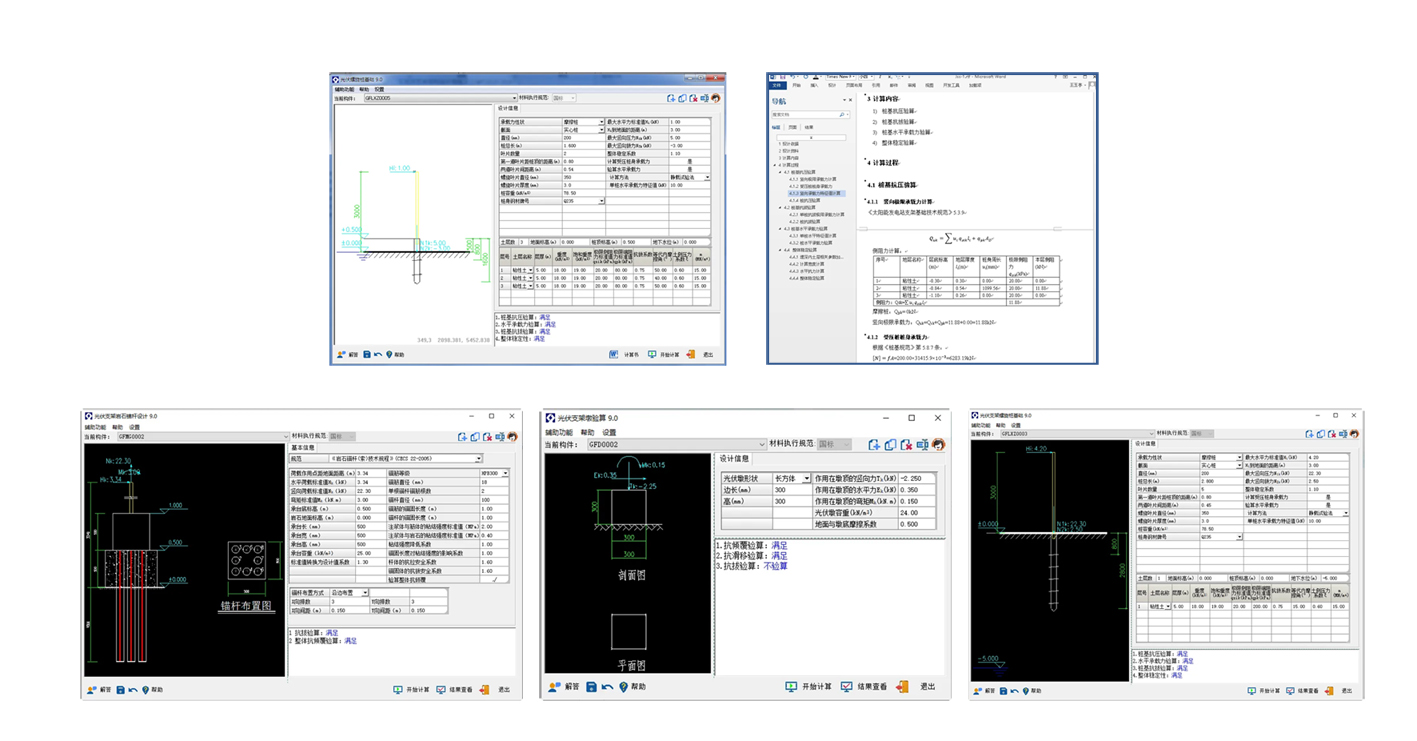Expand 锚杆布置方式 自动布置 dropdown
The image size is (1417, 741).
pos(363,593)
